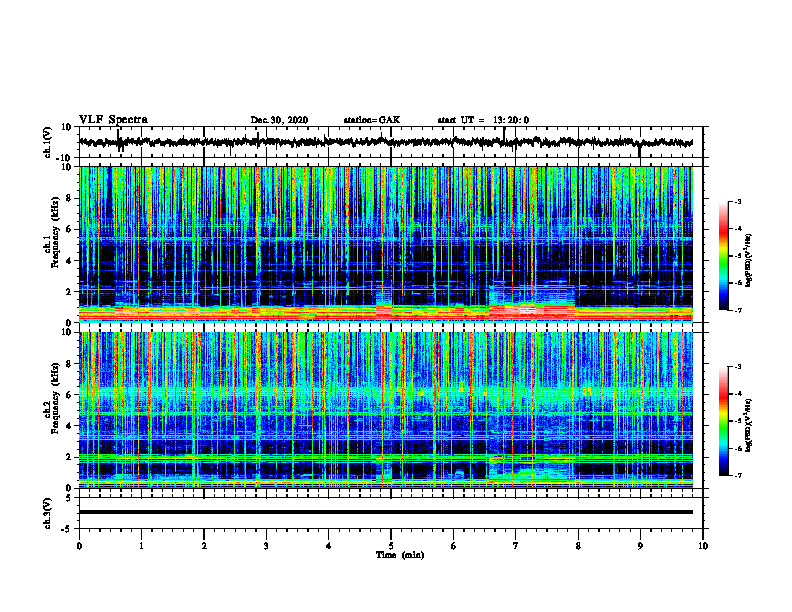The height and width of the screenshot is (612, 792).
Task: Click the -3 label on ch.2 colorbar
Action: 737,367
